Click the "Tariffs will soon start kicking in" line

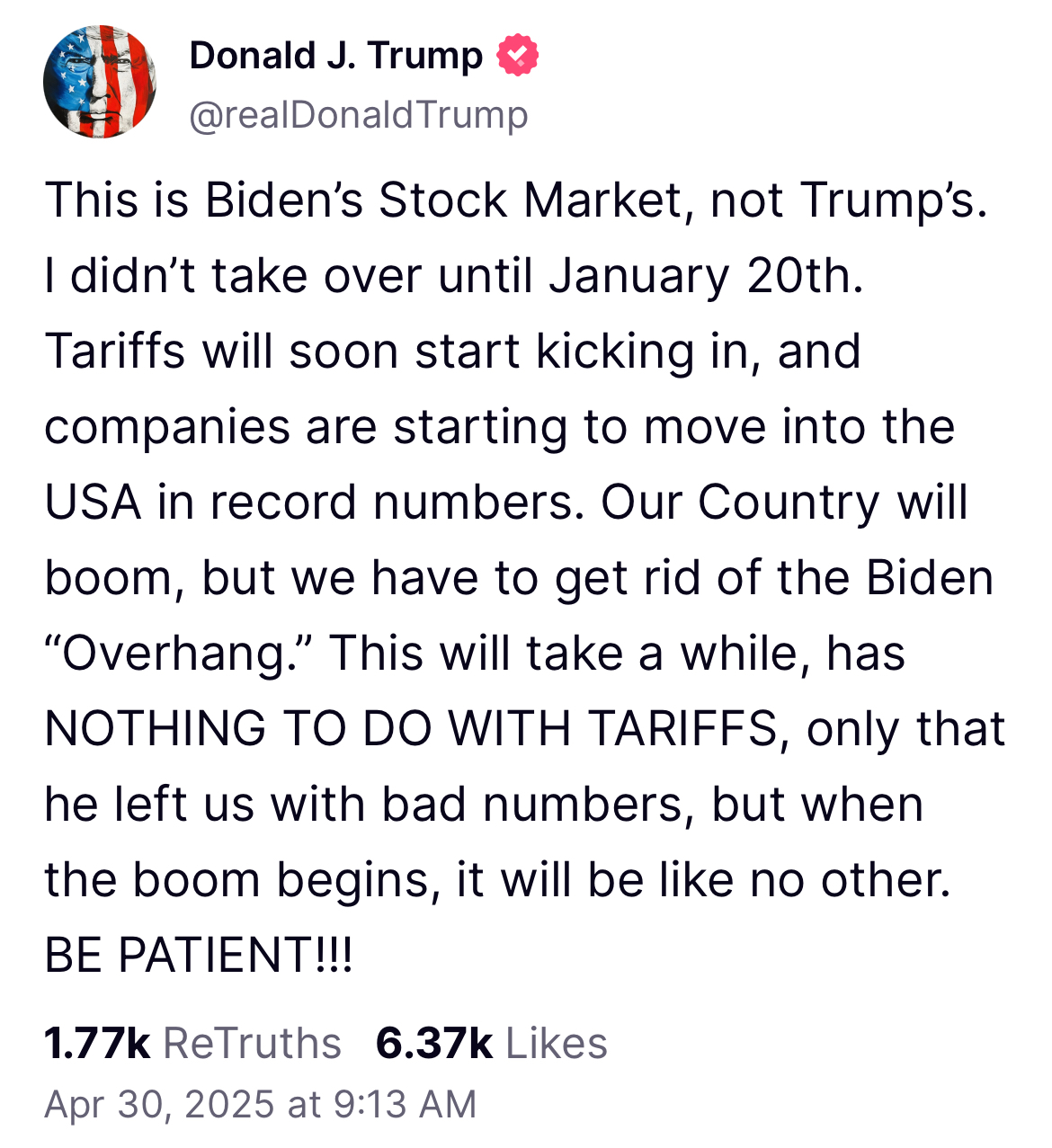(x=452, y=351)
